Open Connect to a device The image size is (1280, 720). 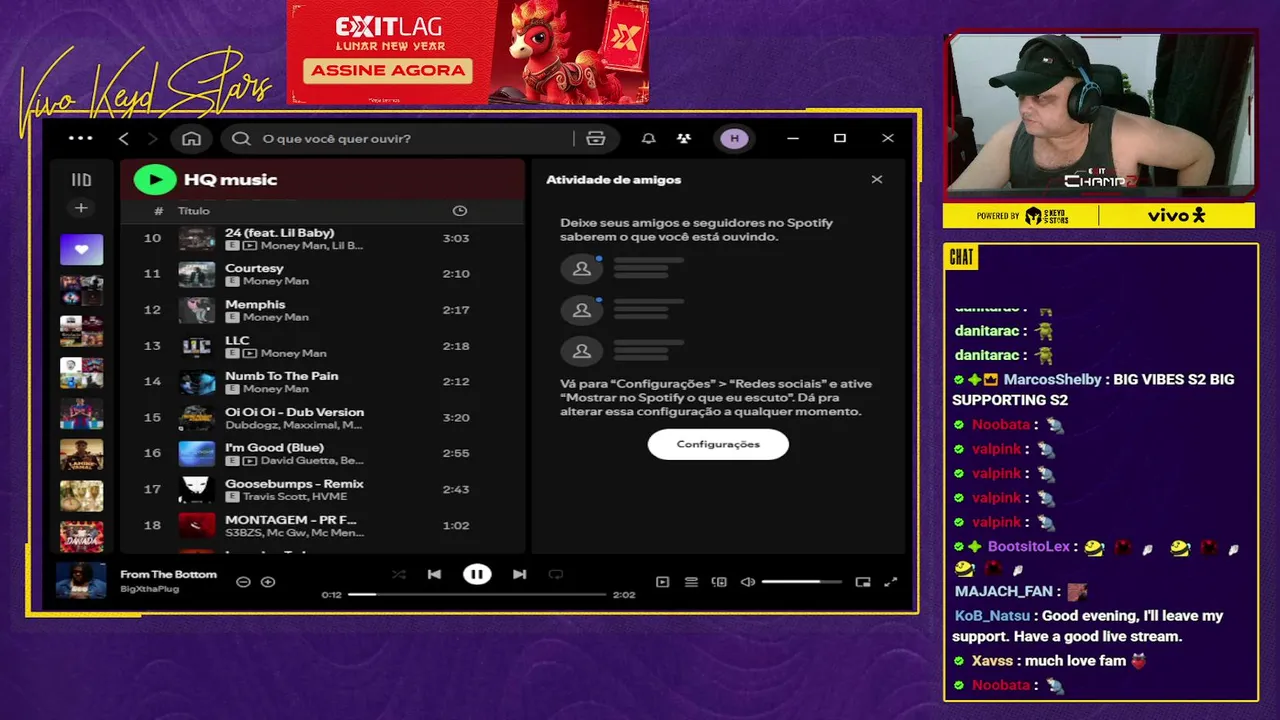point(719,582)
